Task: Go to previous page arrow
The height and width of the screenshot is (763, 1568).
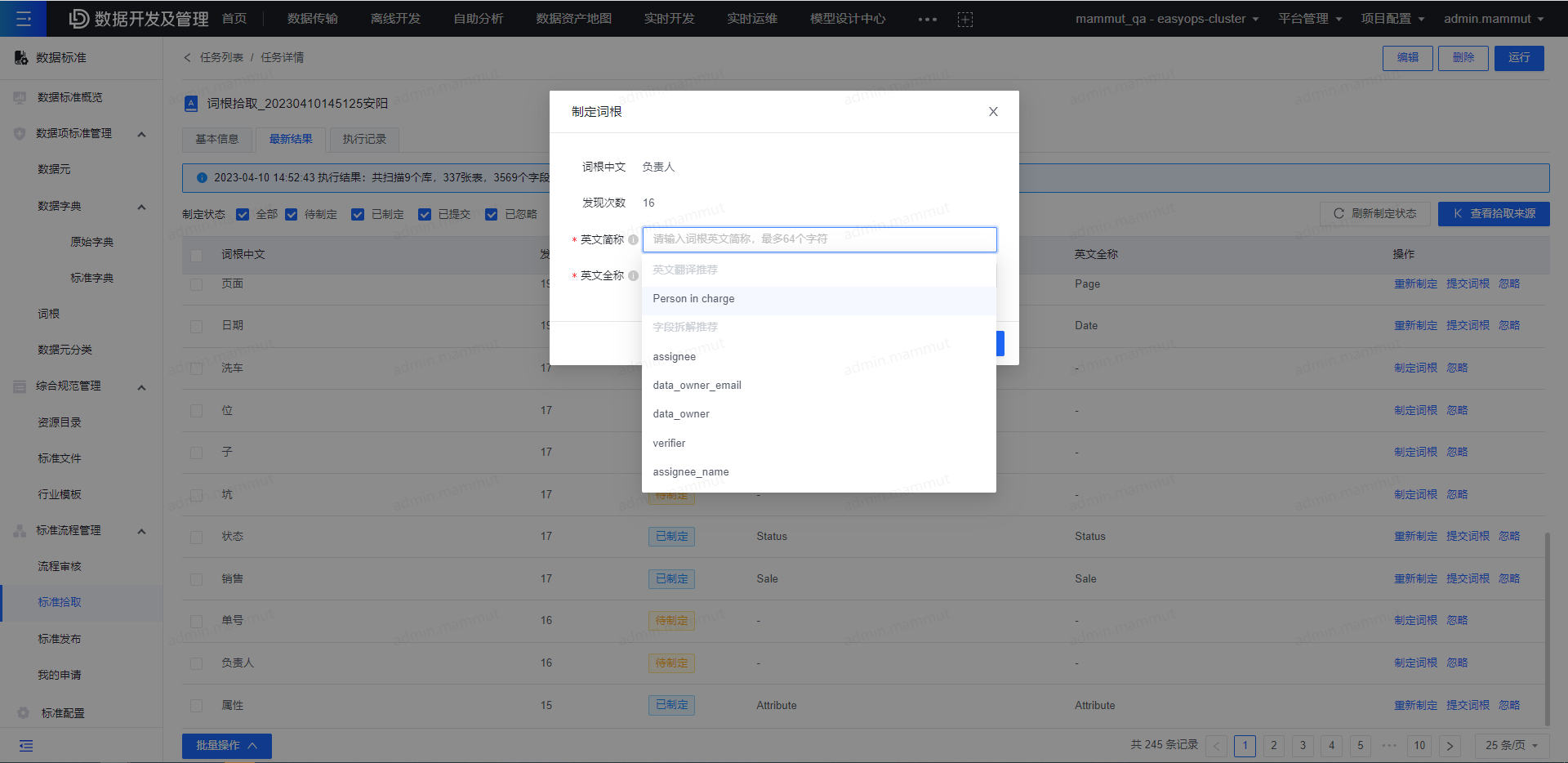Action: point(1217,745)
